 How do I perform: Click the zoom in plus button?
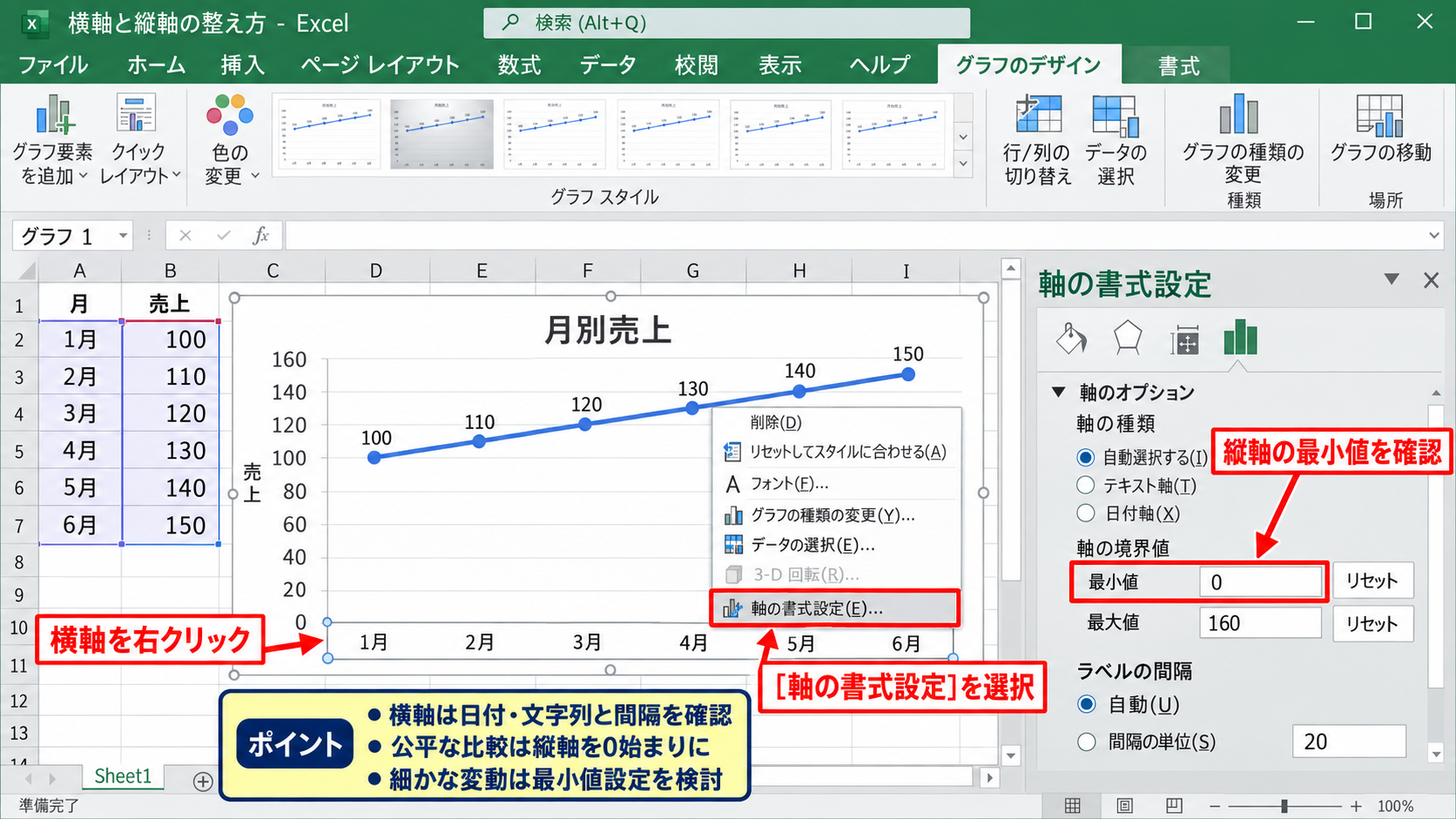pyautogui.click(x=1356, y=806)
